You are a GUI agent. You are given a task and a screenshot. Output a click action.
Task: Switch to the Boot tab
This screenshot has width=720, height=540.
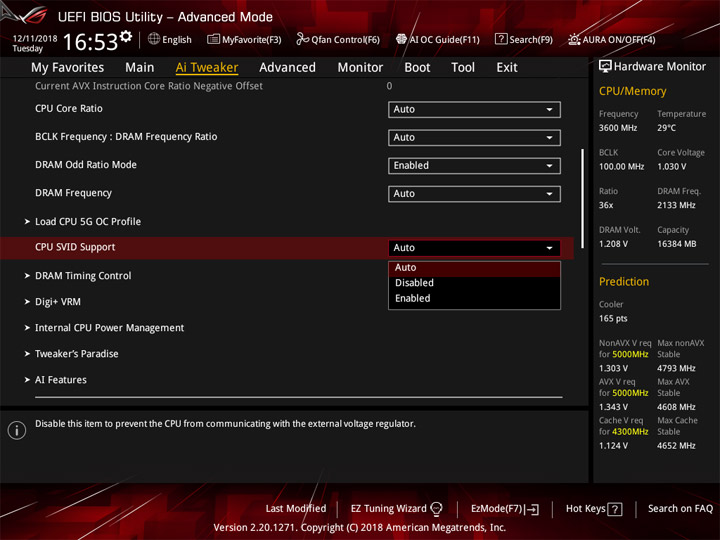[x=417, y=68]
